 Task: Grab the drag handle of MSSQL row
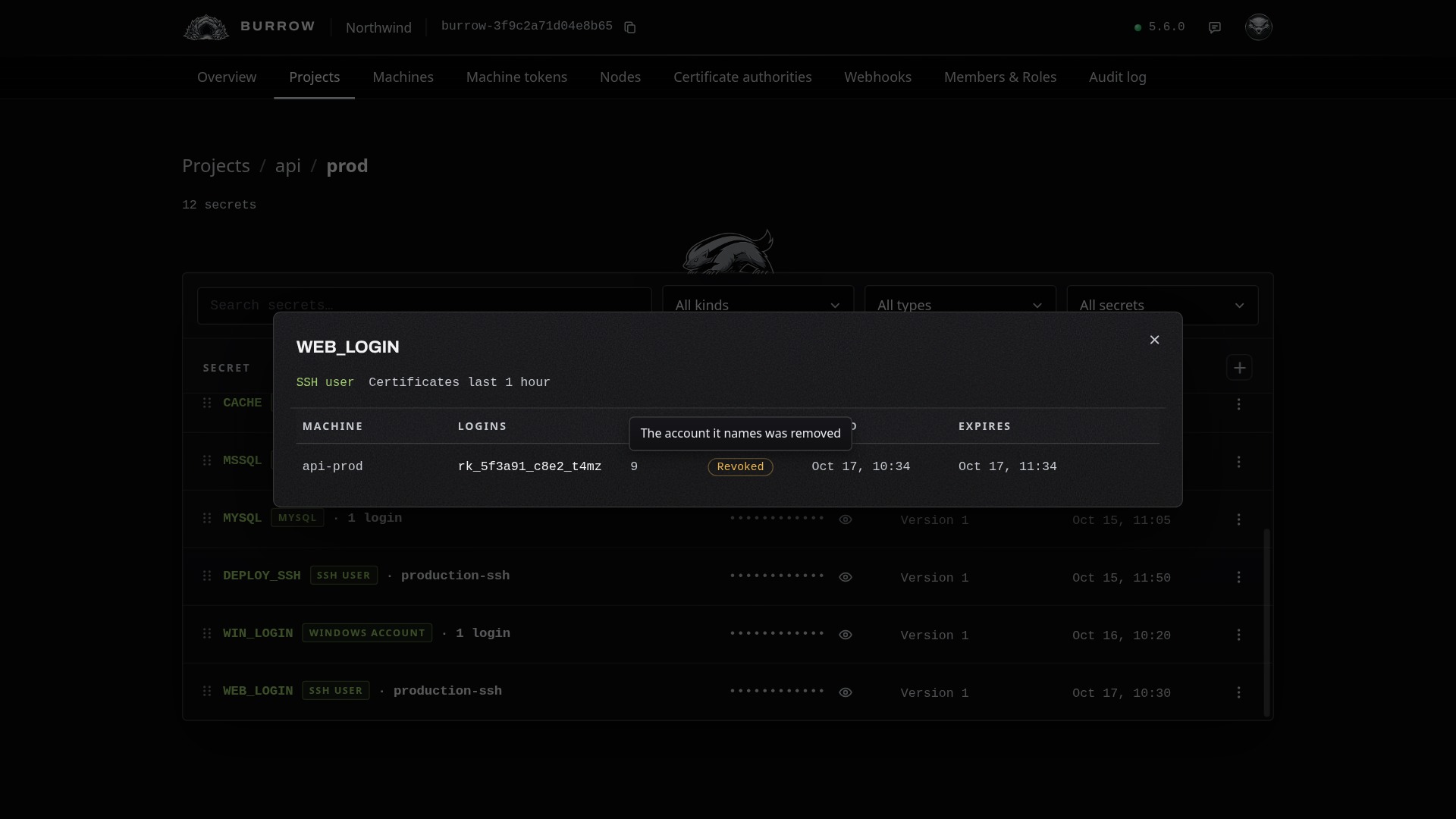[x=207, y=460]
